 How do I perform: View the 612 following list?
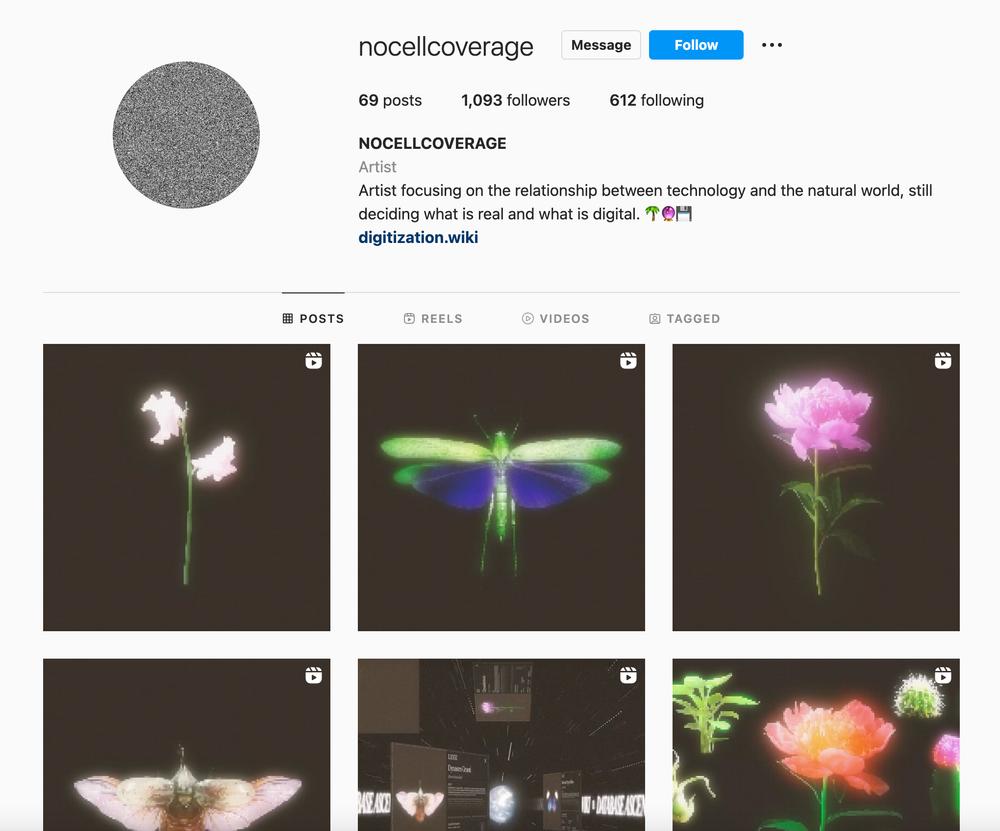click(x=656, y=100)
